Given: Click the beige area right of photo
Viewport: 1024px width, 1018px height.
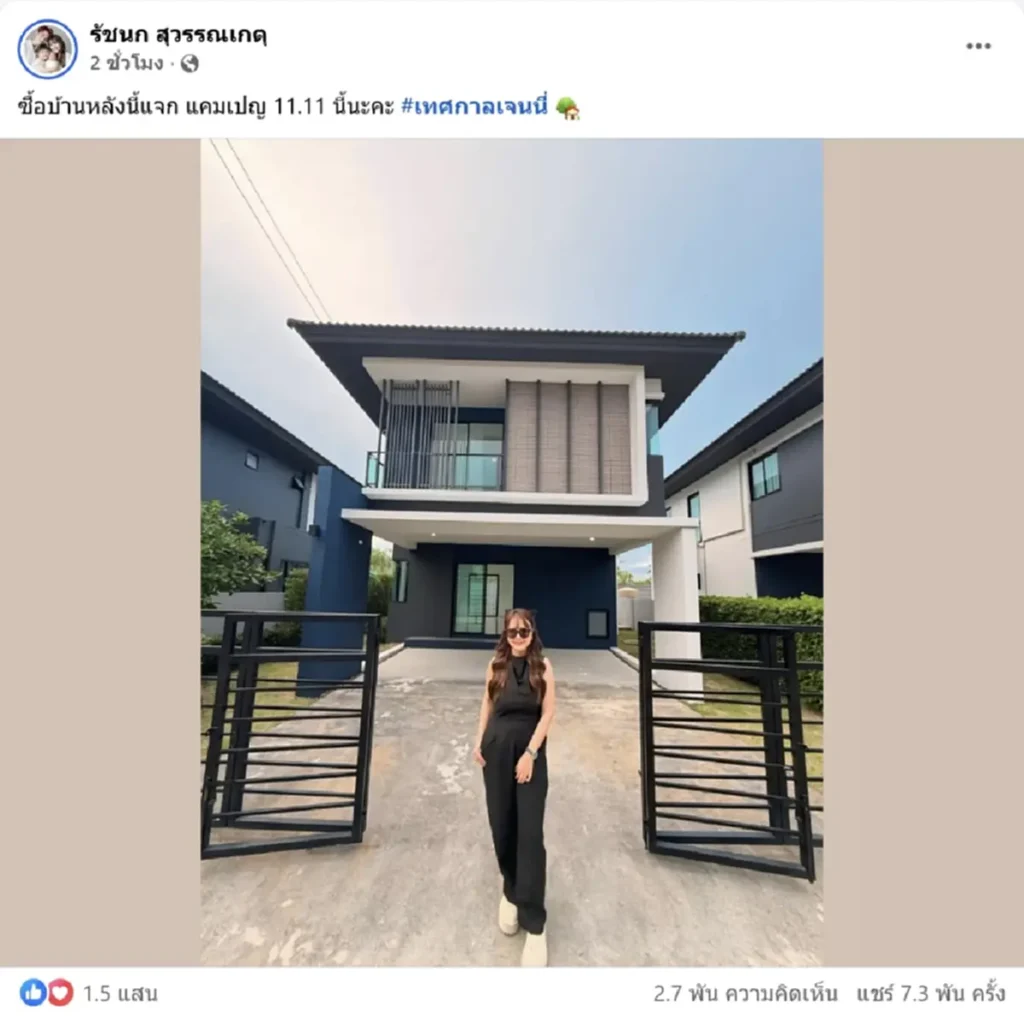Looking at the screenshot, I should (923, 552).
